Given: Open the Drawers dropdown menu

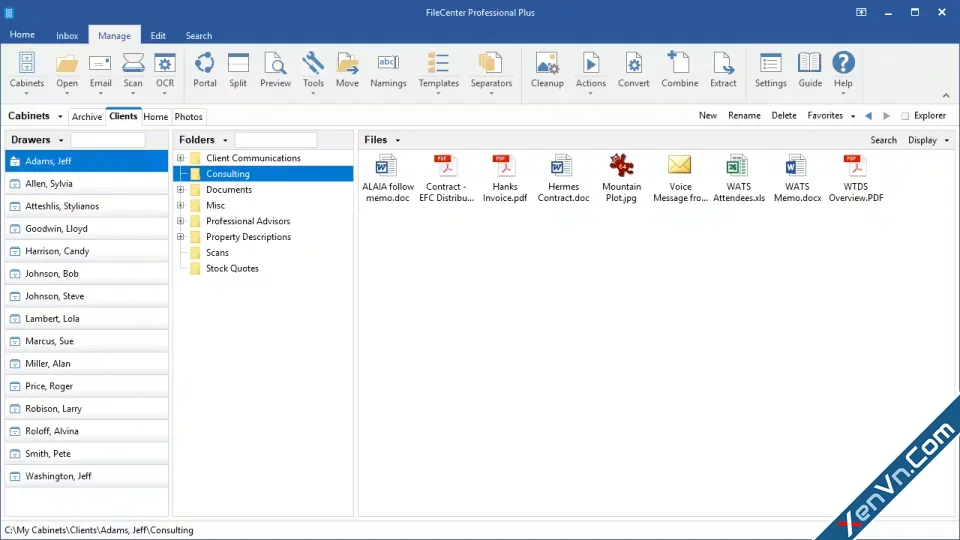Looking at the screenshot, I should (61, 140).
